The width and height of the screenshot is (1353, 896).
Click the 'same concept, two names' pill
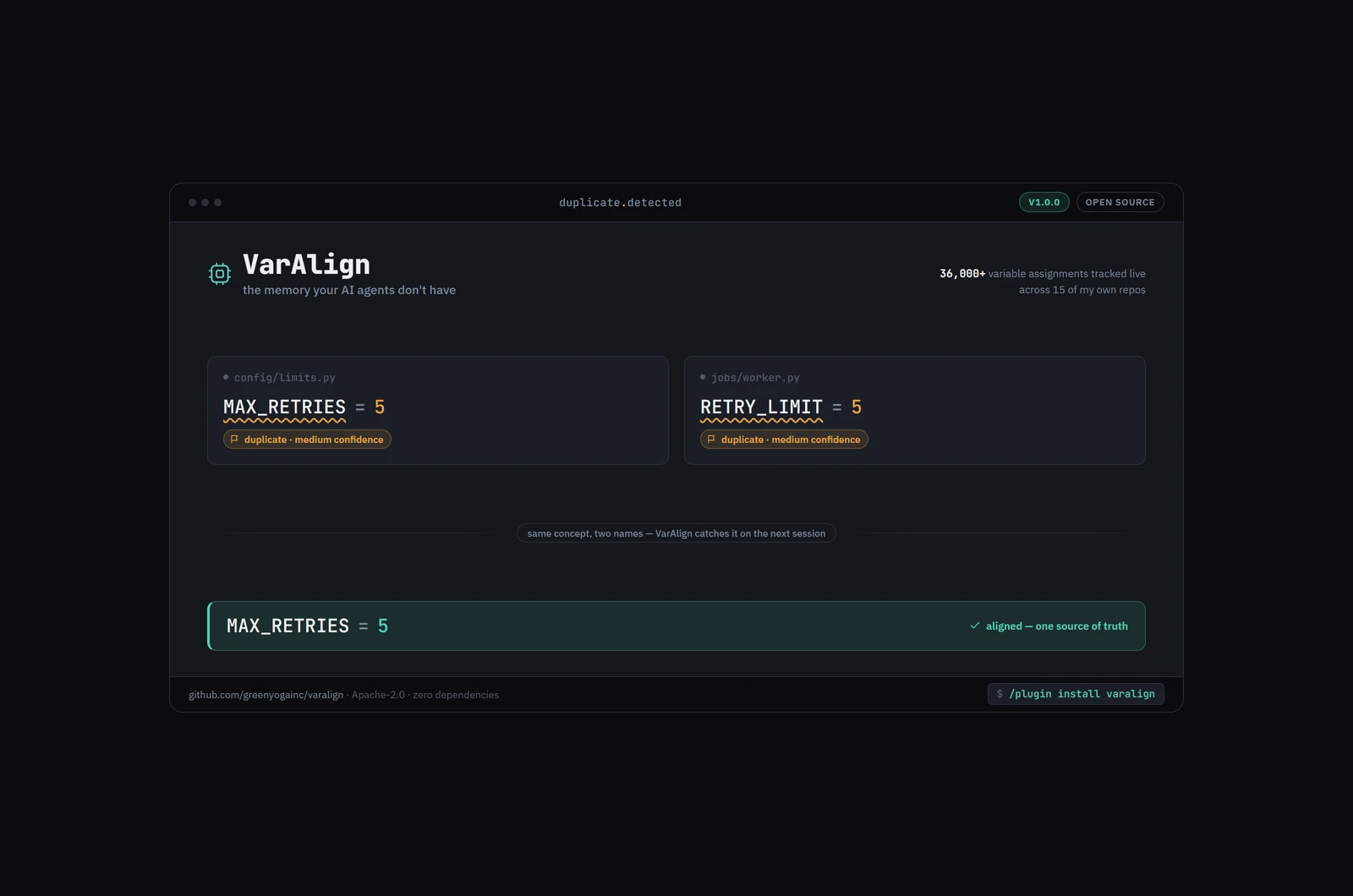pyautogui.click(x=676, y=533)
